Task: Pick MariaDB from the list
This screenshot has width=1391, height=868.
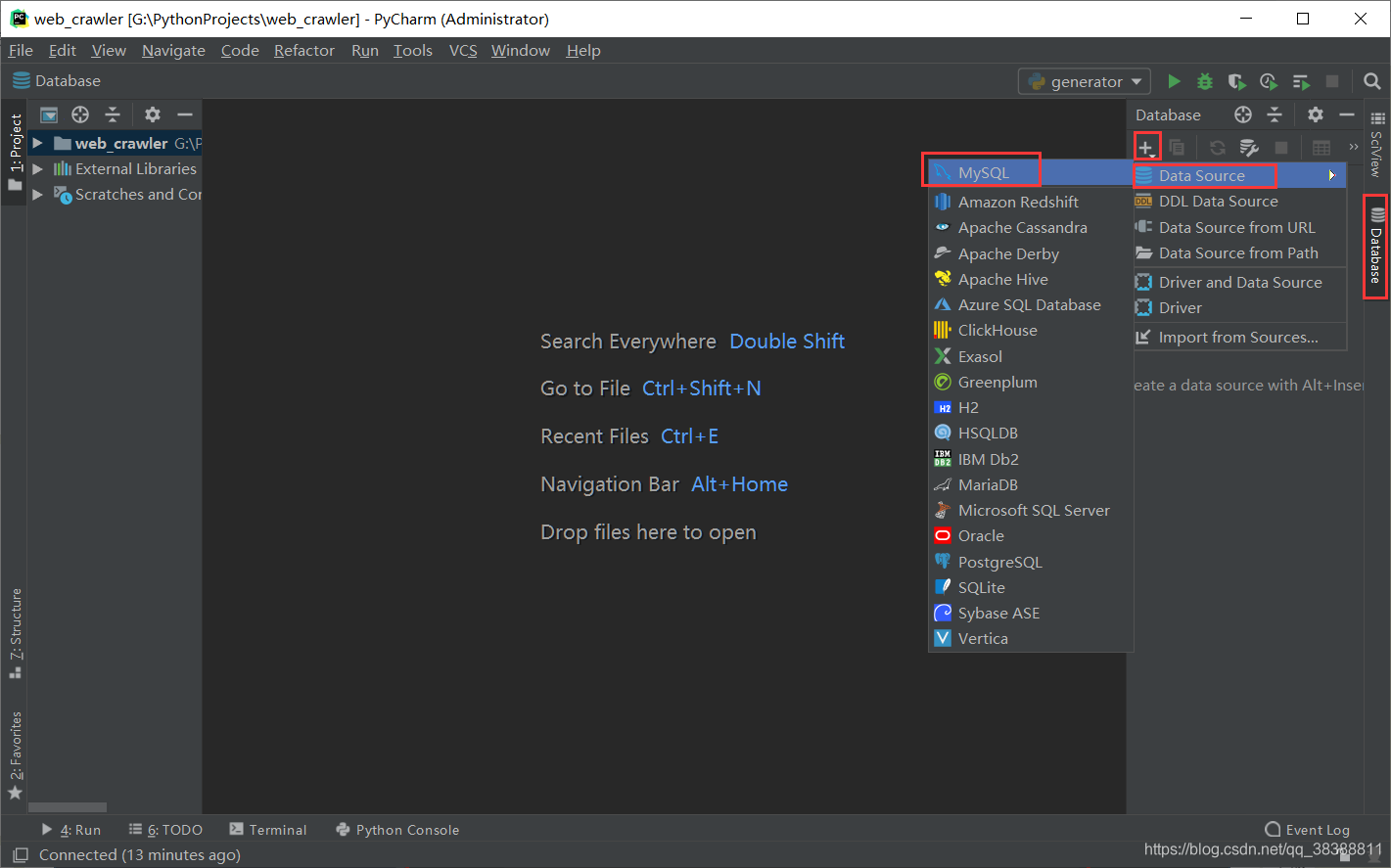Action: tap(1031, 484)
